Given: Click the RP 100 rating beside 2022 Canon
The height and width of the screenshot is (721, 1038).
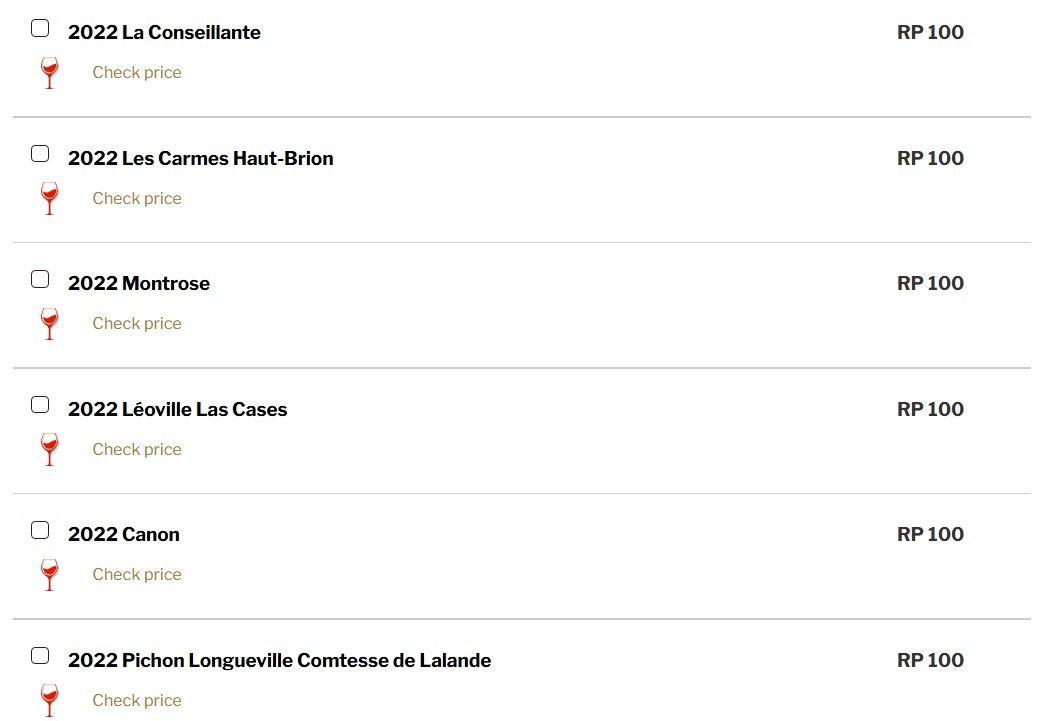Looking at the screenshot, I should tap(930, 534).
